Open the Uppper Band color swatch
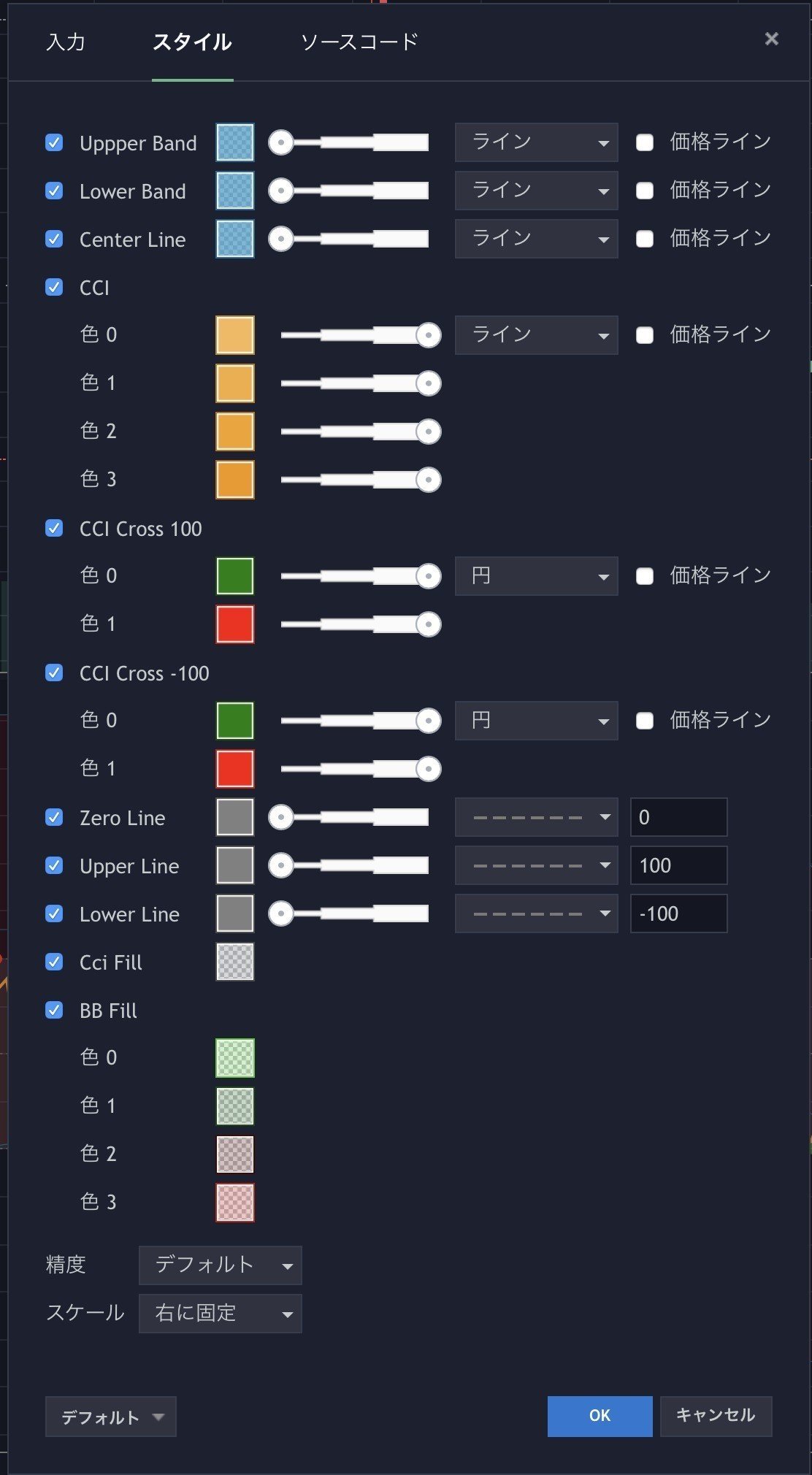Screen dimensions: 812x1475 234,143
